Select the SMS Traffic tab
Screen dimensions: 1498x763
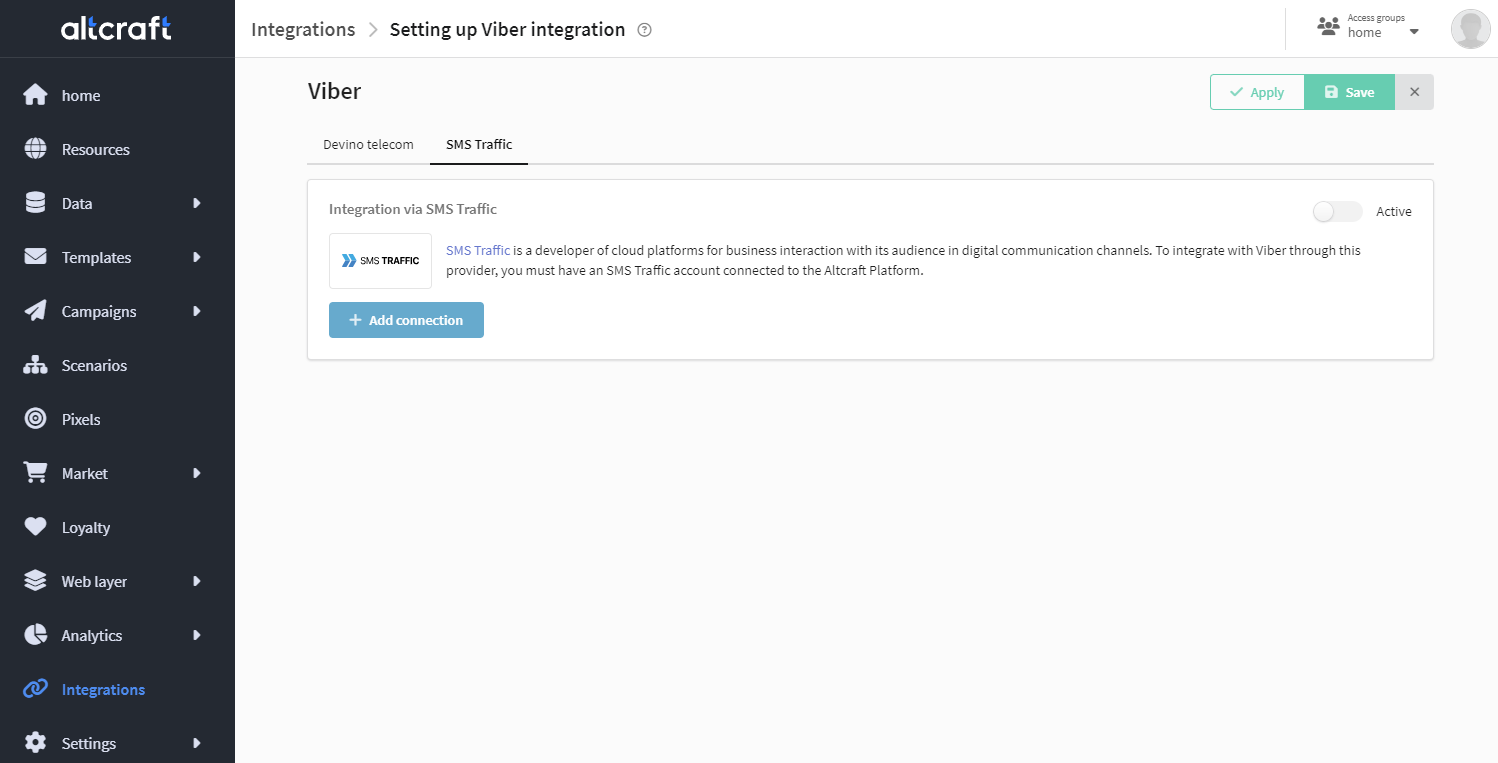pyautogui.click(x=479, y=145)
